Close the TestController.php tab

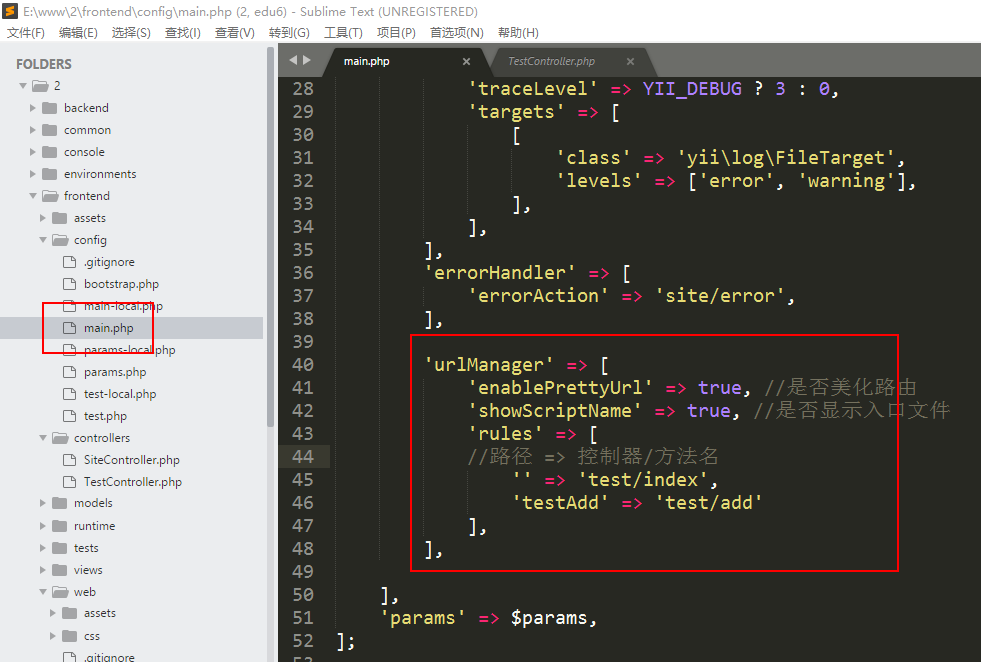pyautogui.click(x=630, y=62)
